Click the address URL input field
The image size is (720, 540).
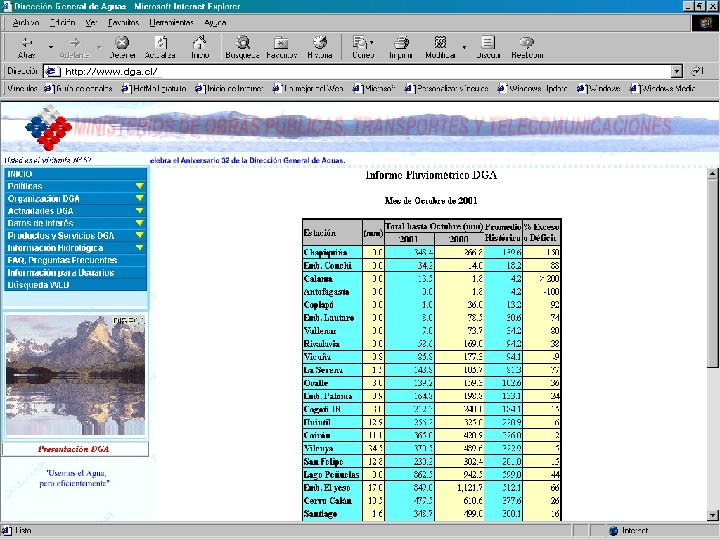point(365,71)
